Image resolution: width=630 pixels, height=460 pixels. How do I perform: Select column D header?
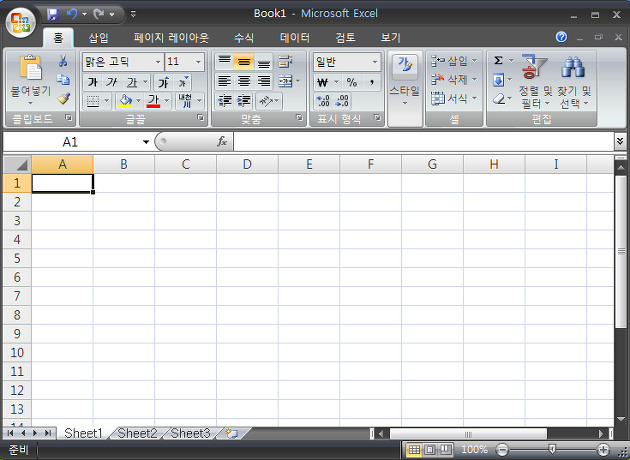[x=247, y=164]
